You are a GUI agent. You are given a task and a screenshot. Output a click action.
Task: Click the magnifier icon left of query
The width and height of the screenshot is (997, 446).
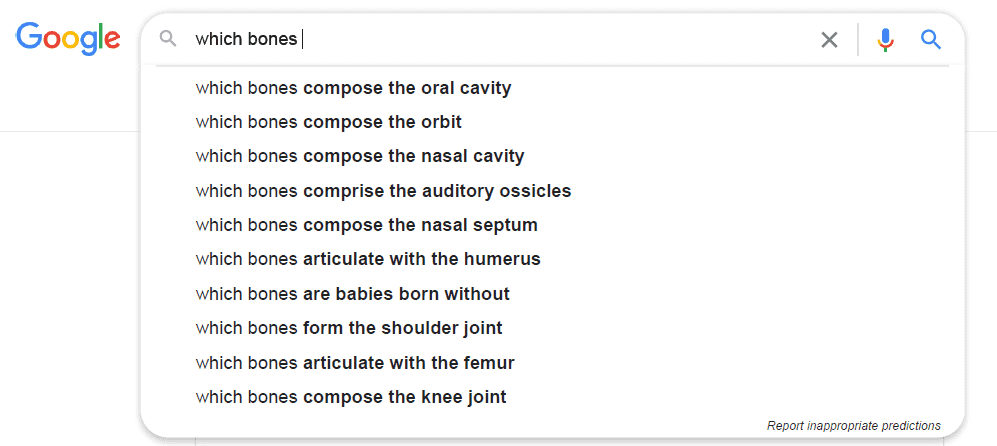[x=169, y=39]
